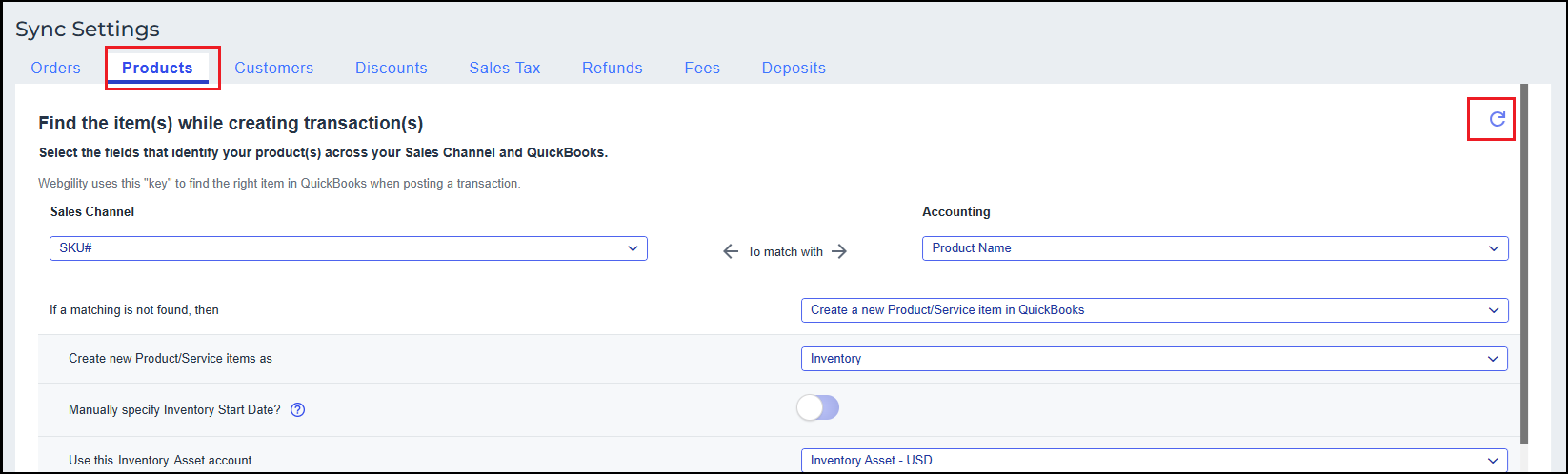Go to the Discounts tab

coord(391,69)
